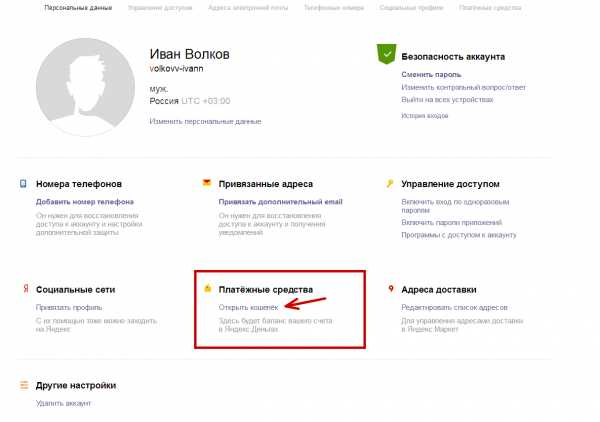This screenshot has width=600, height=422.
Task: Go to the Телефонные номера tab
Action: [x=334, y=8]
